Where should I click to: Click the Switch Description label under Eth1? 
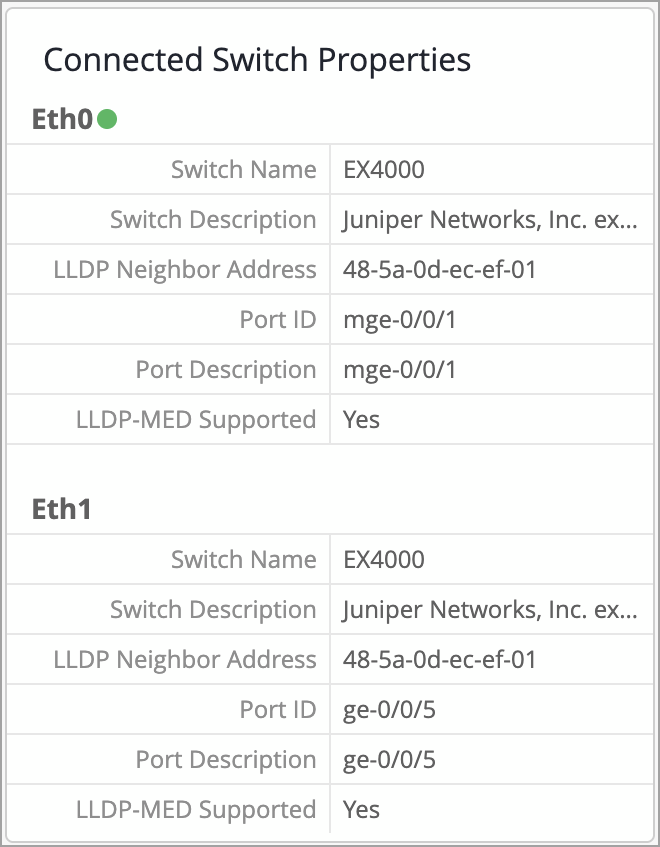(x=213, y=610)
